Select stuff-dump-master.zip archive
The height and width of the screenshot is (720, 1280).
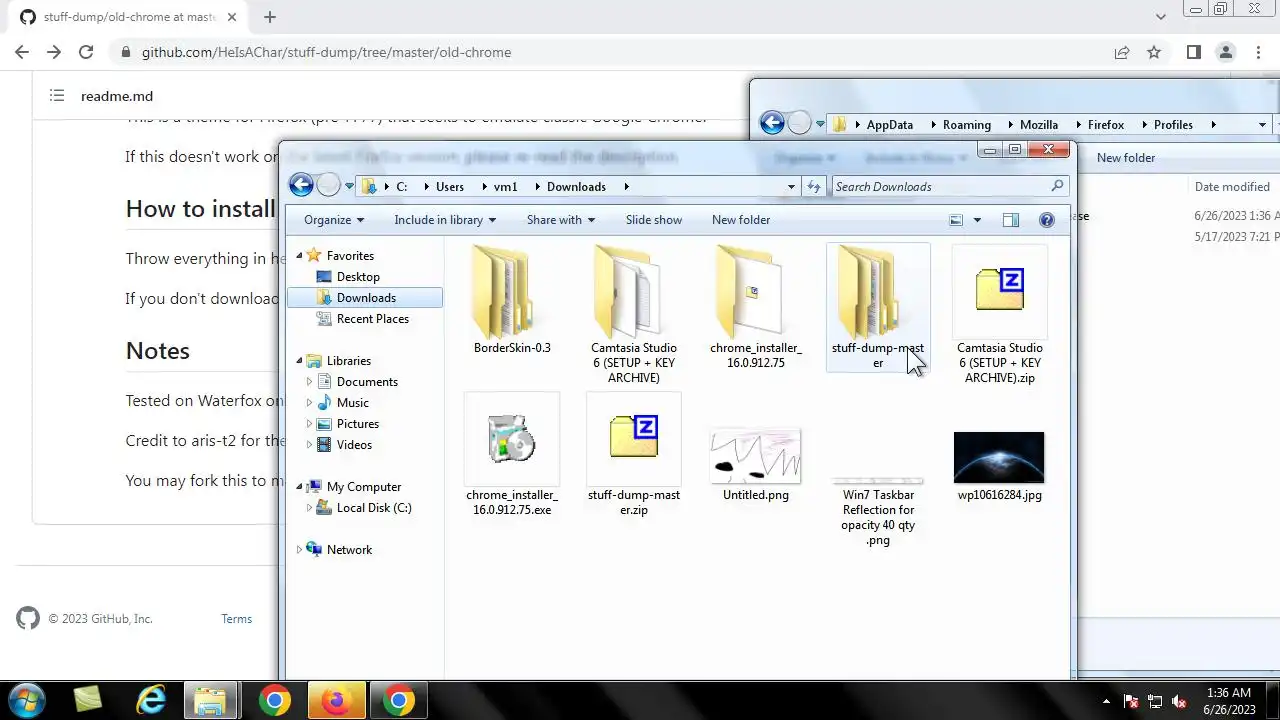634,455
